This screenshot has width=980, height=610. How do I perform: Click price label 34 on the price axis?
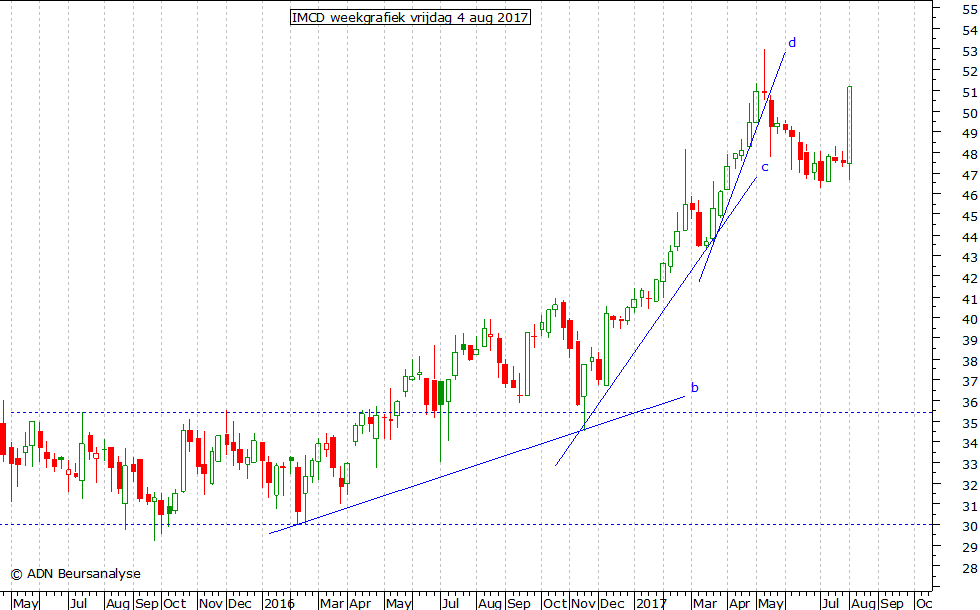(970, 444)
